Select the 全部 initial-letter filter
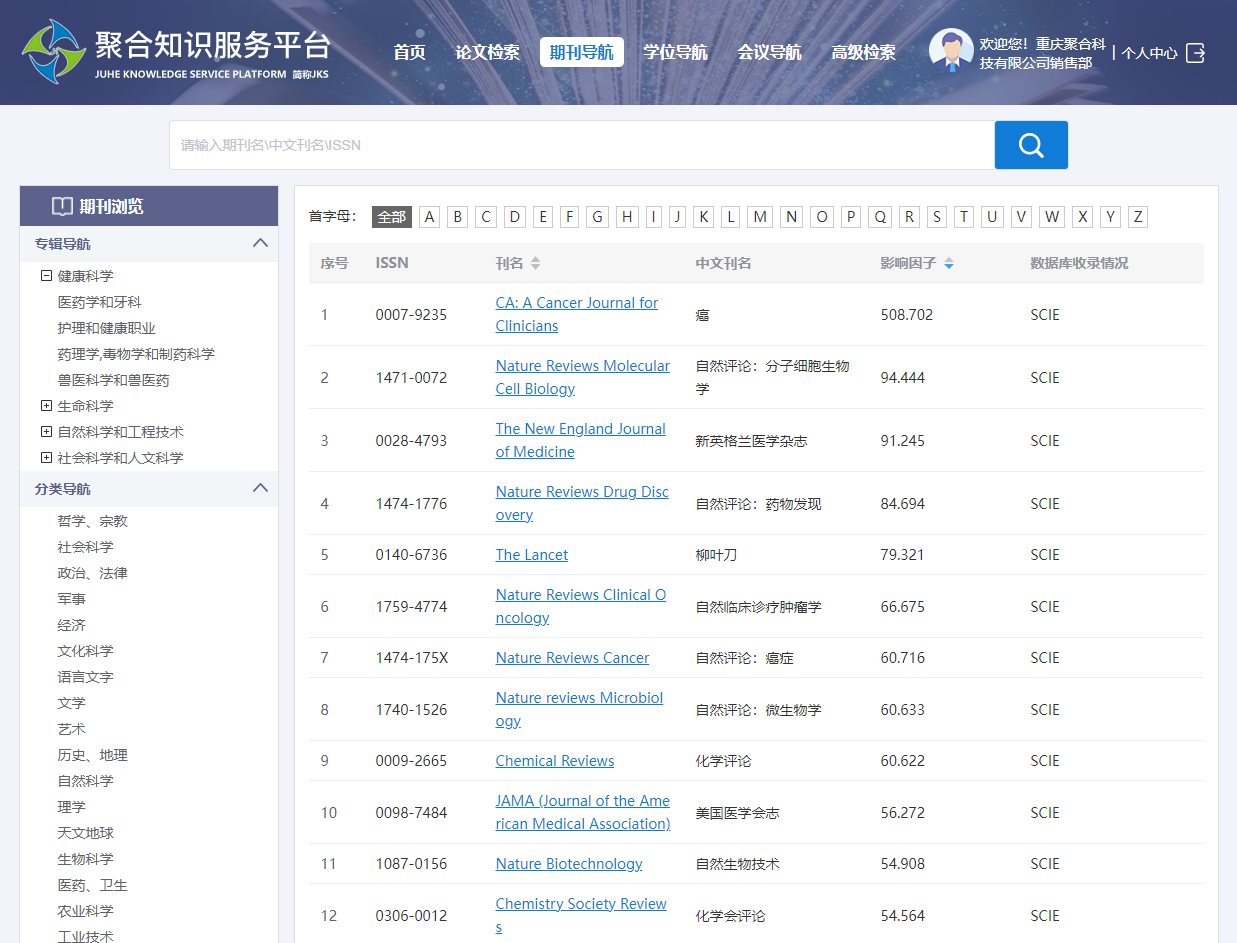This screenshot has width=1237, height=943. [391, 217]
